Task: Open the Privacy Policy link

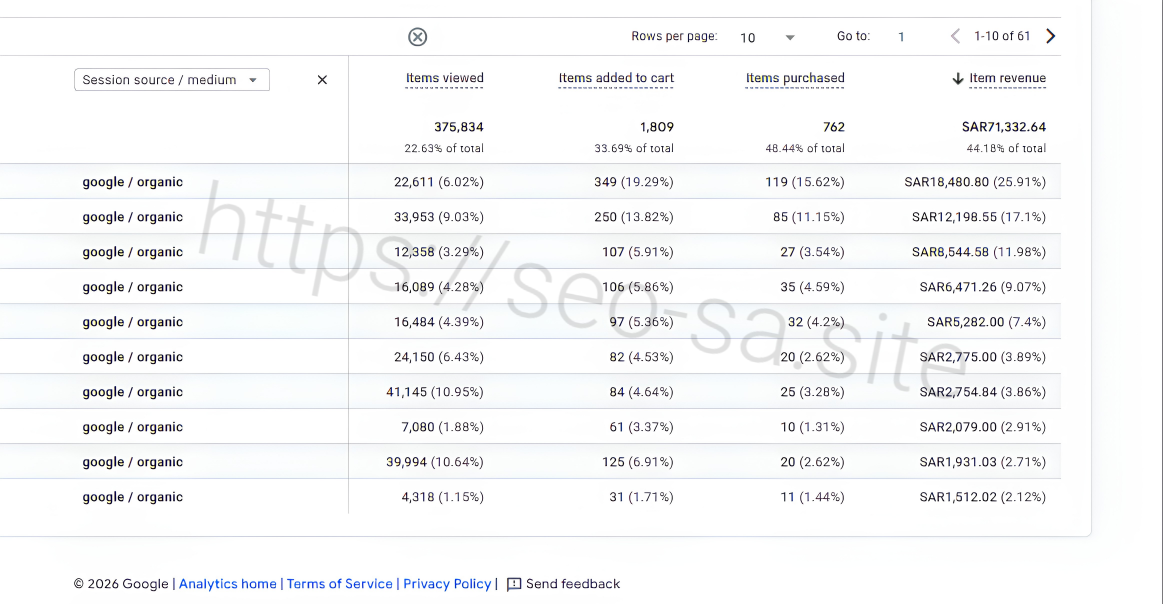Action: click(447, 584)
